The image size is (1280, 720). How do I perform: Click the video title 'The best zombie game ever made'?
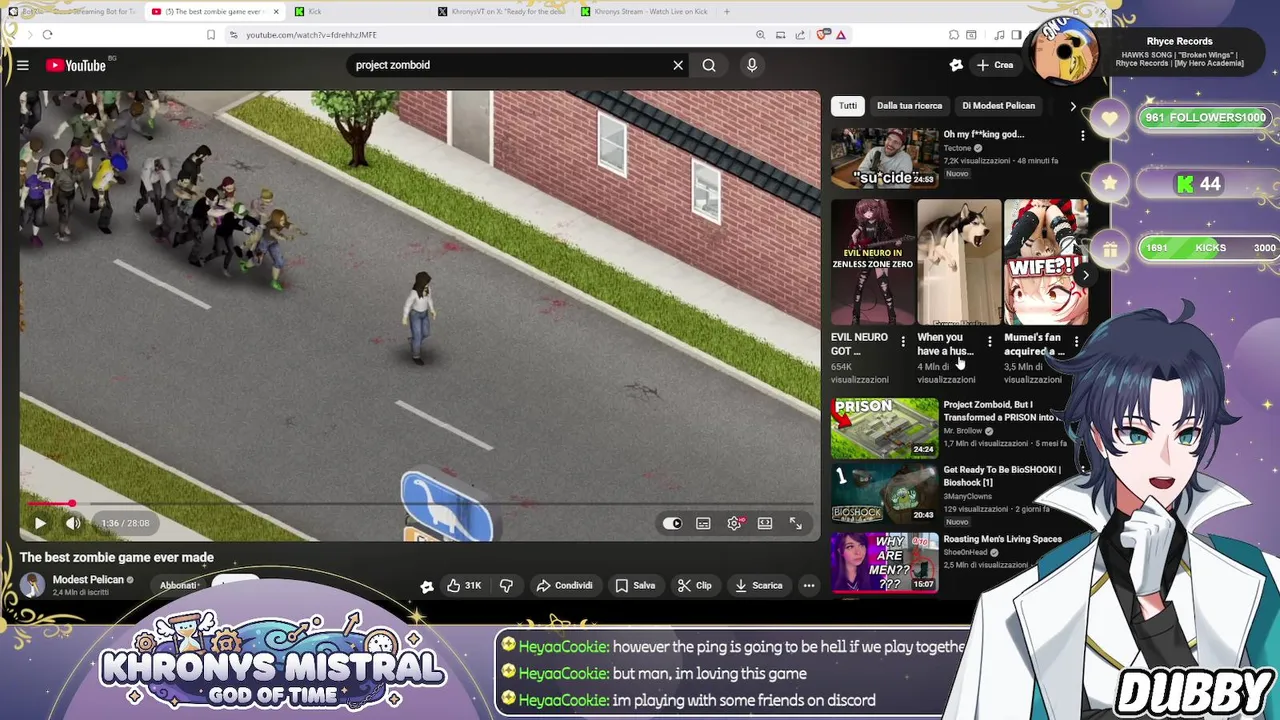point(117,557)
